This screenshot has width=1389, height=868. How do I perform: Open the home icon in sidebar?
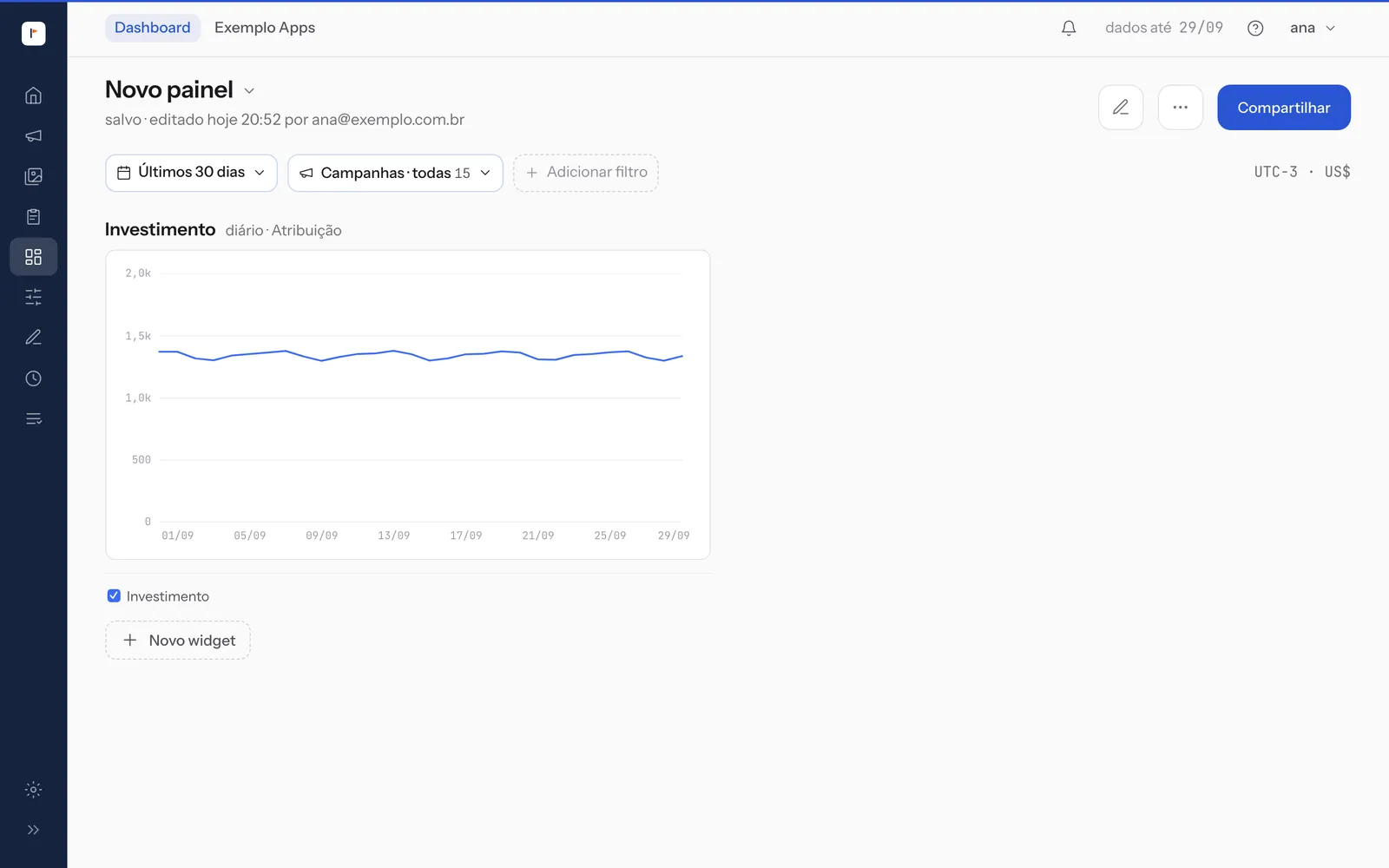[33, 95]
